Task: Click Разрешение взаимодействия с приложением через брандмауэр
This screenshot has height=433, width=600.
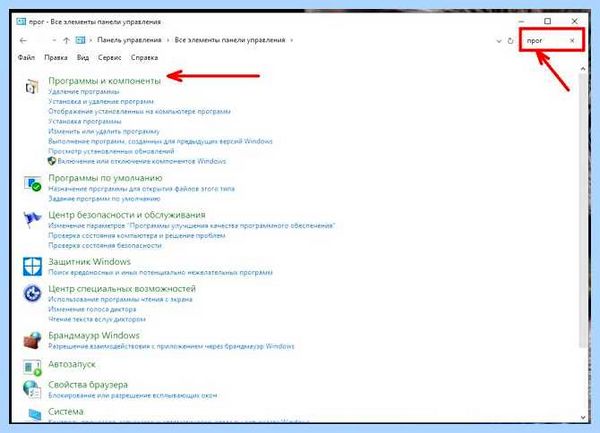Action: pos(171,347)
